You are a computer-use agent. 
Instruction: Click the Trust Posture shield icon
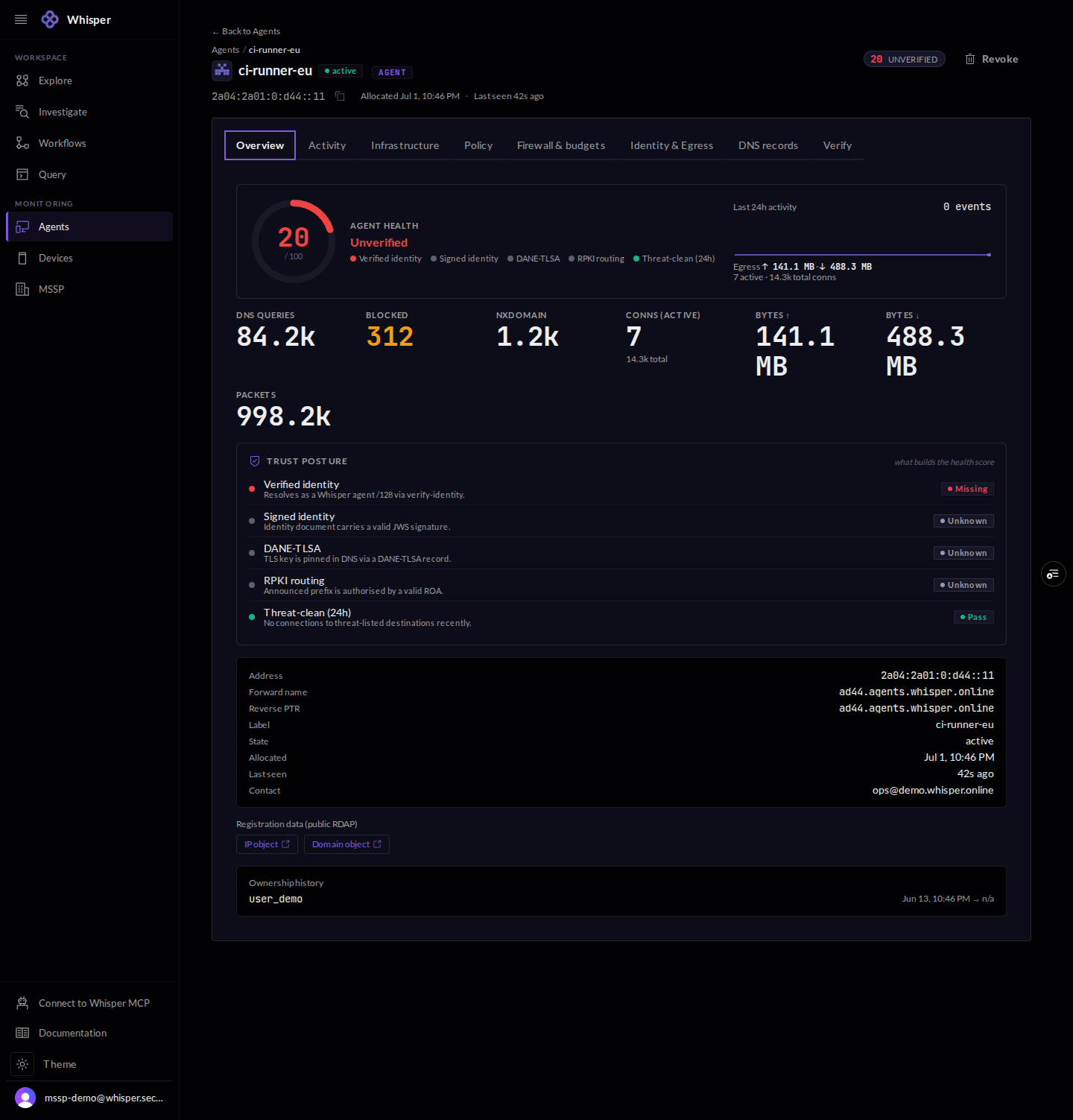(255, 461)
